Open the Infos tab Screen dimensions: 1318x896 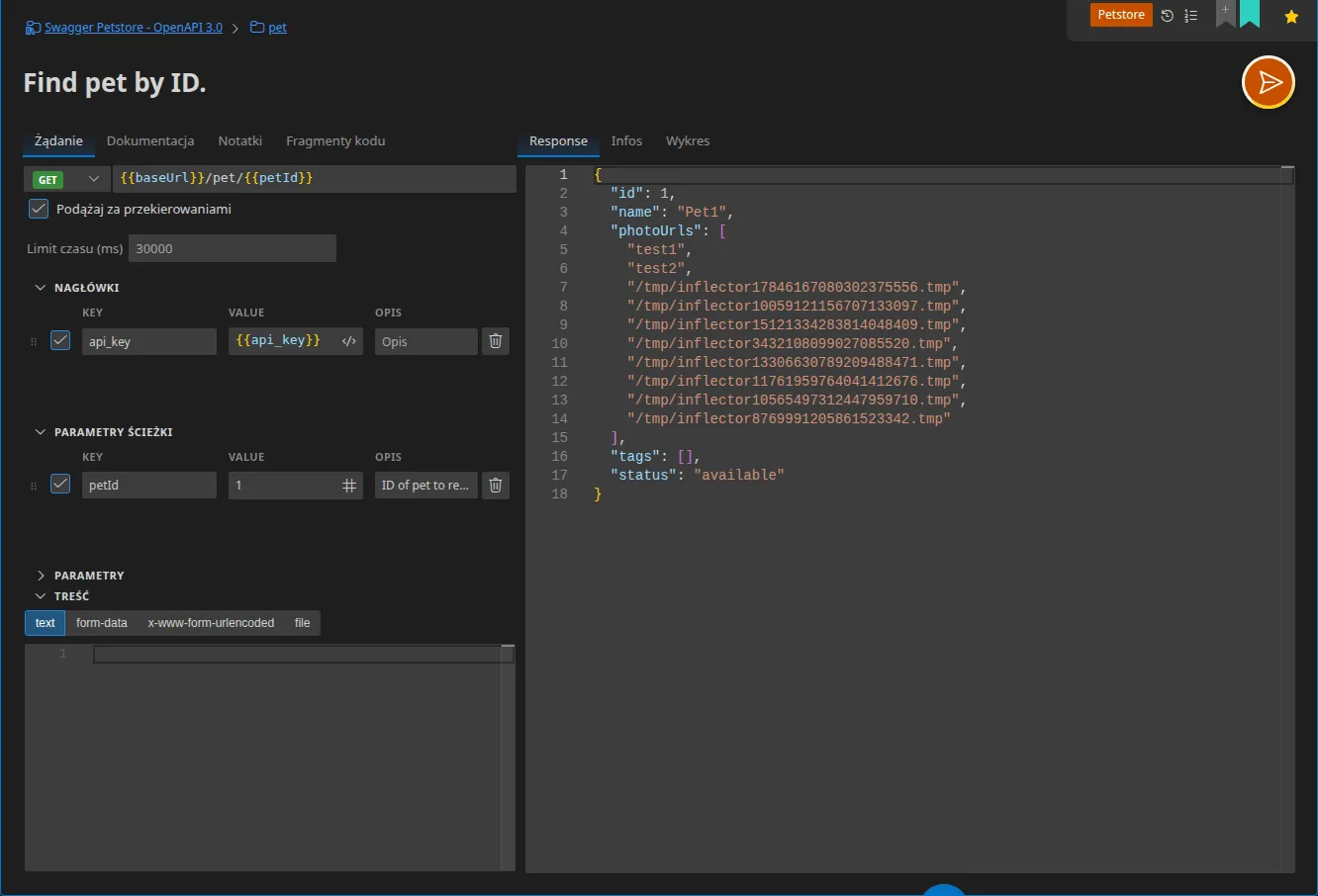pyautogui.click(x=626, y=141)
